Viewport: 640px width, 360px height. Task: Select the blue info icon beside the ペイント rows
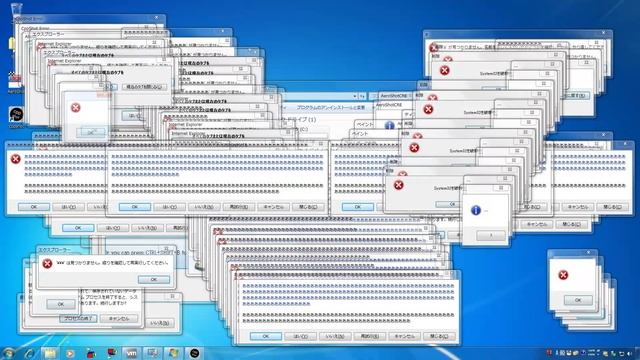pyautogui.click(x=389, y=125)
